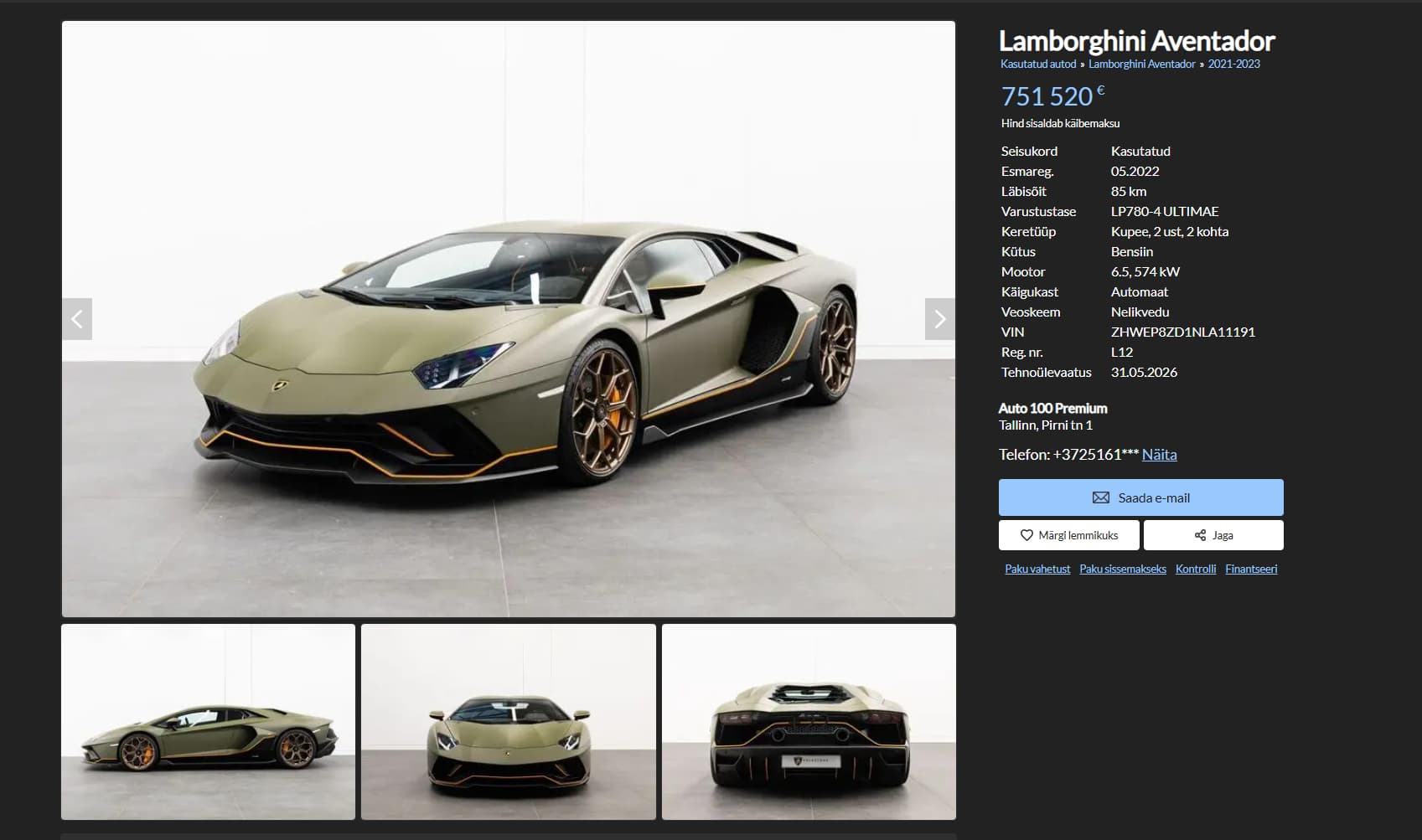Click the condition value Kasutatud
Image resolution: width=1422 pixels, height=840 pixels.
click(x=1140, y=151)
